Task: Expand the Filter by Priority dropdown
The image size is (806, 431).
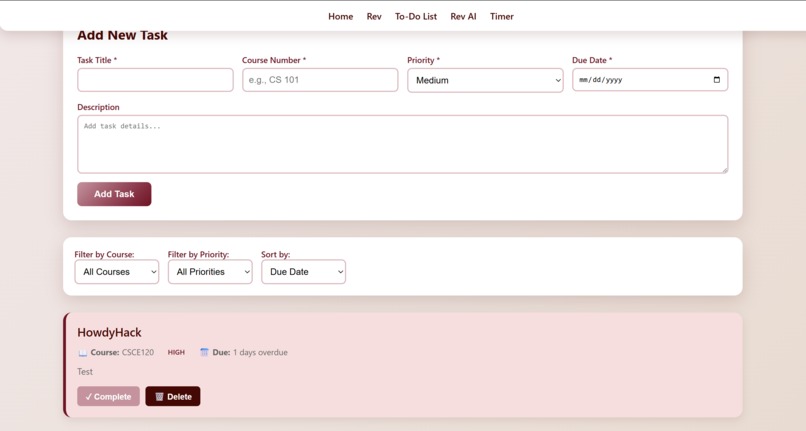Action: (x=210, y=272)
